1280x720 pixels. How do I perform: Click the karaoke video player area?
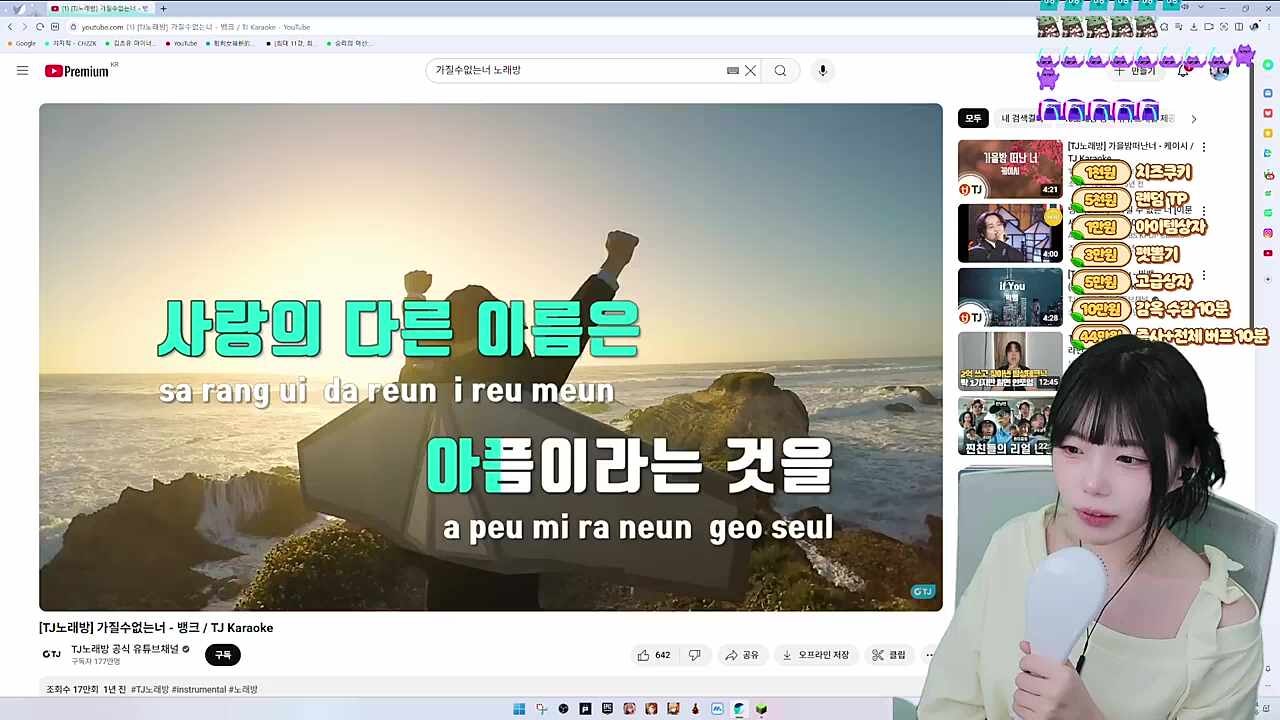coord(490,357)
